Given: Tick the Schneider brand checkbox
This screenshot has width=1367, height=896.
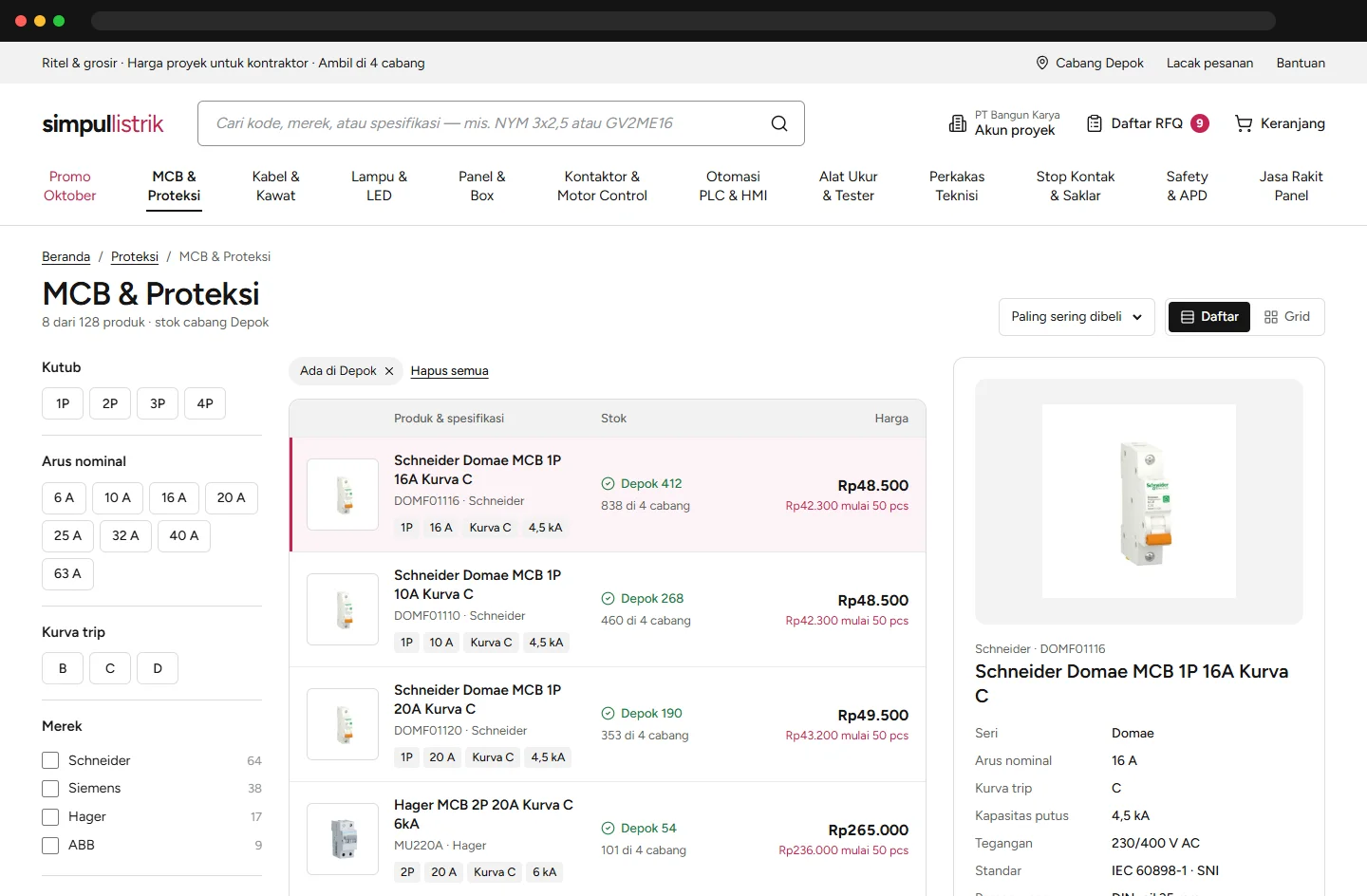Looking at the screenshot, I should click(50, 760).
